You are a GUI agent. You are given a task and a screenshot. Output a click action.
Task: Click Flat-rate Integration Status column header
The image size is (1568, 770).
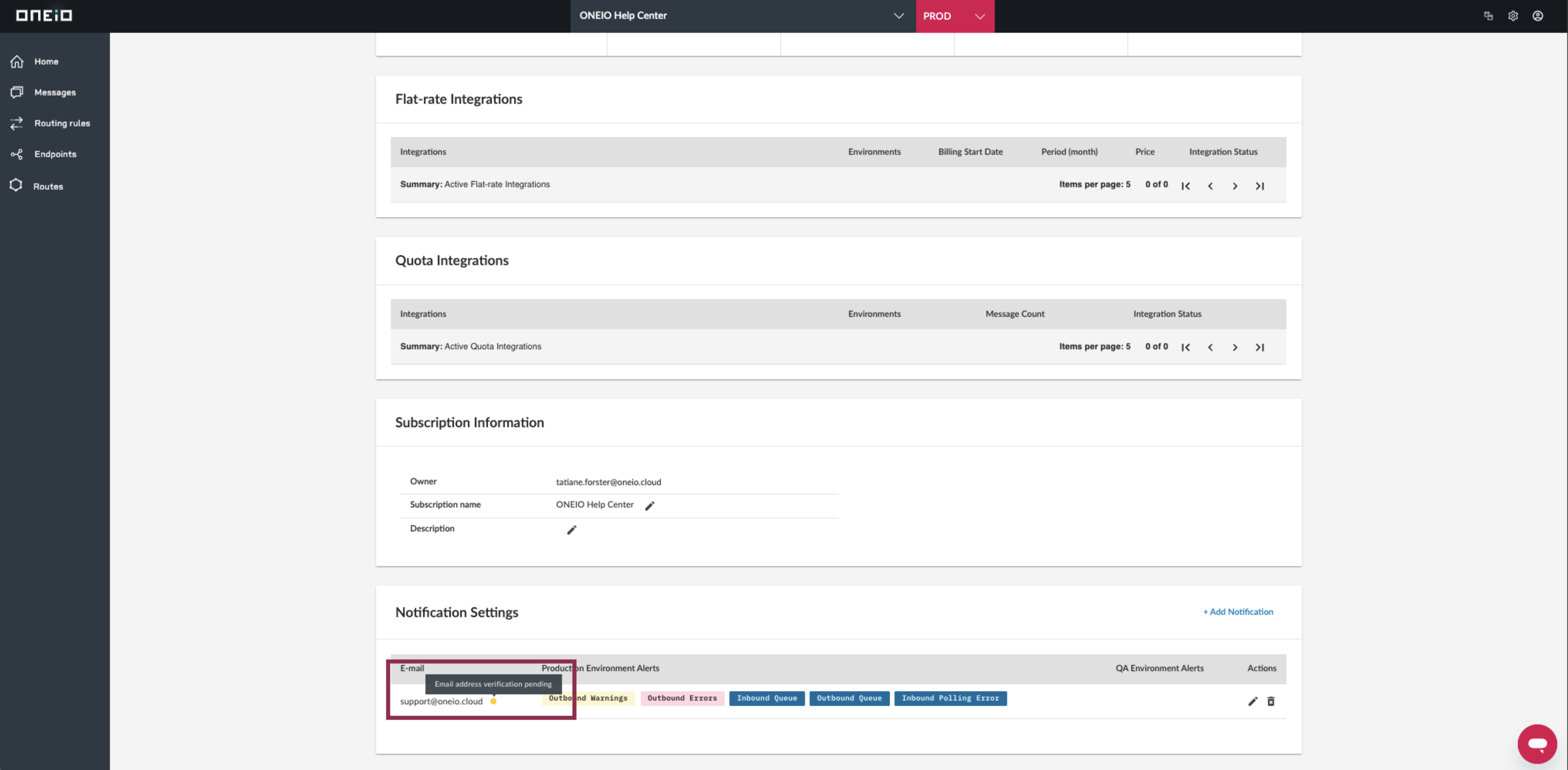pyautogui.click(x=1223, y=152)
